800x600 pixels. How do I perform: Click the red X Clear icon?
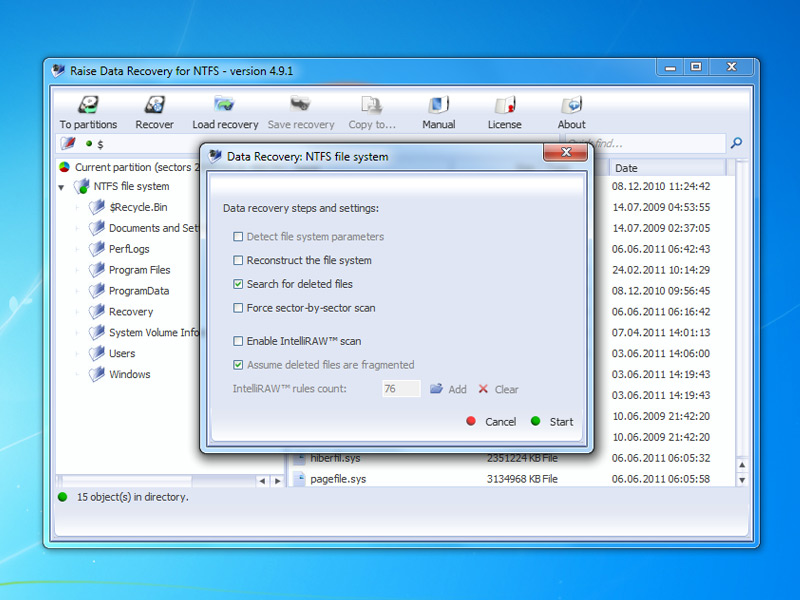483,389
